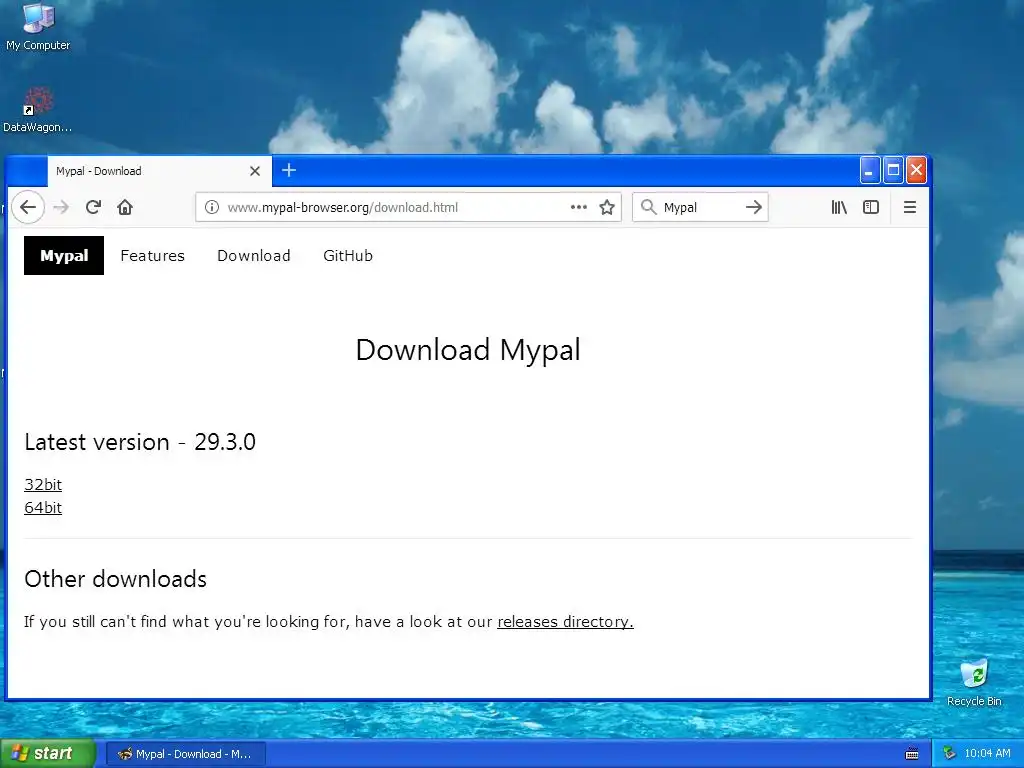Image resolution: width=1024 pixels, height=768 pixels.
Task: Click the 10:04 AM clock
Action: tap(987, 754)
